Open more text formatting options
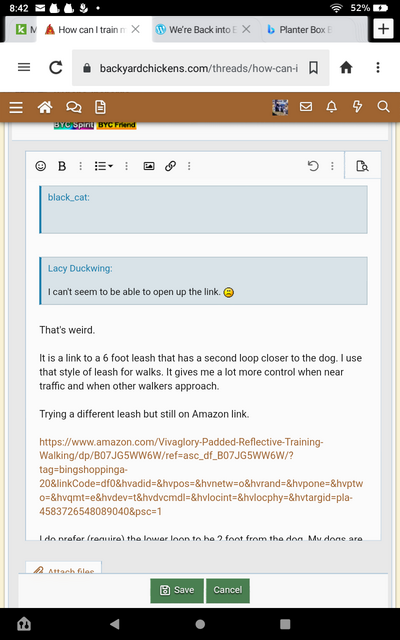Image resolution: width=400 pixels, height=640 pixels. click(x=80, y=166)
